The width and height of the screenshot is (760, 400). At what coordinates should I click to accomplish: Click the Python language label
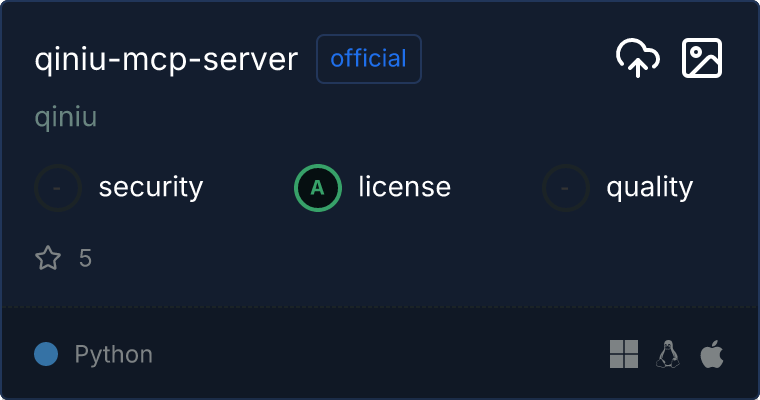pos(113,354)
